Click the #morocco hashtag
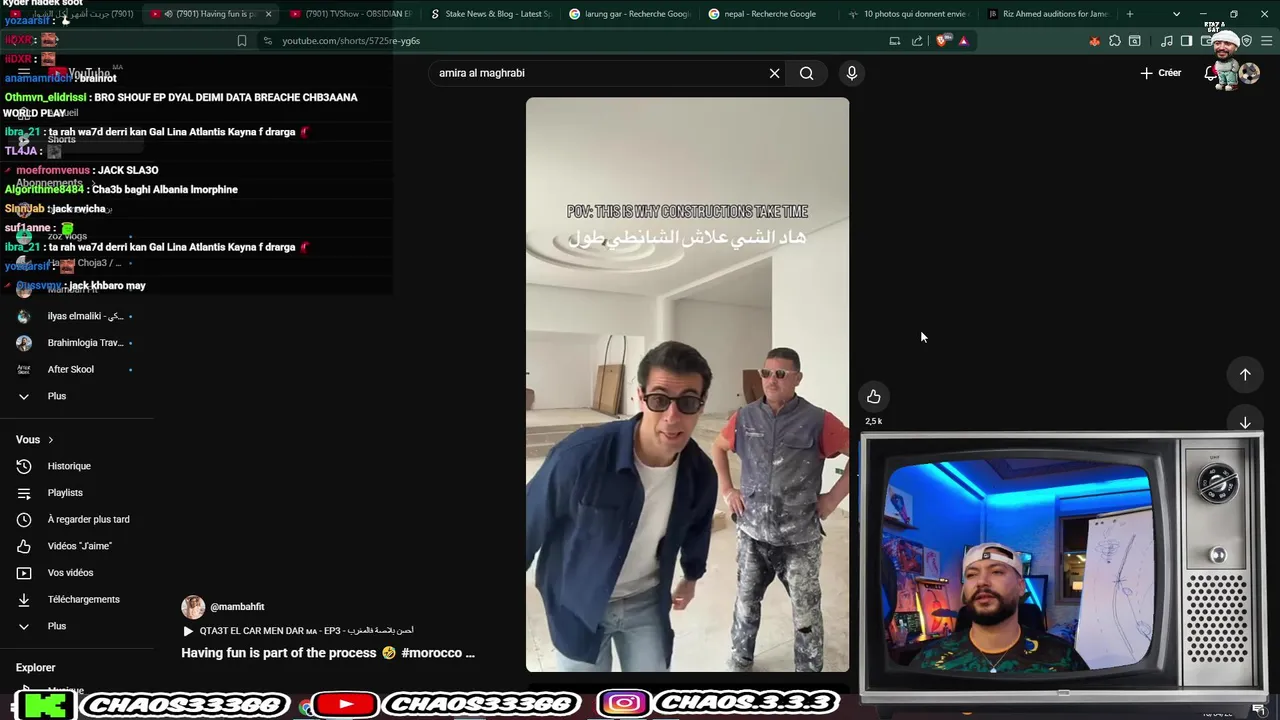Screen dimensions: 1280x720 [431, 653]
